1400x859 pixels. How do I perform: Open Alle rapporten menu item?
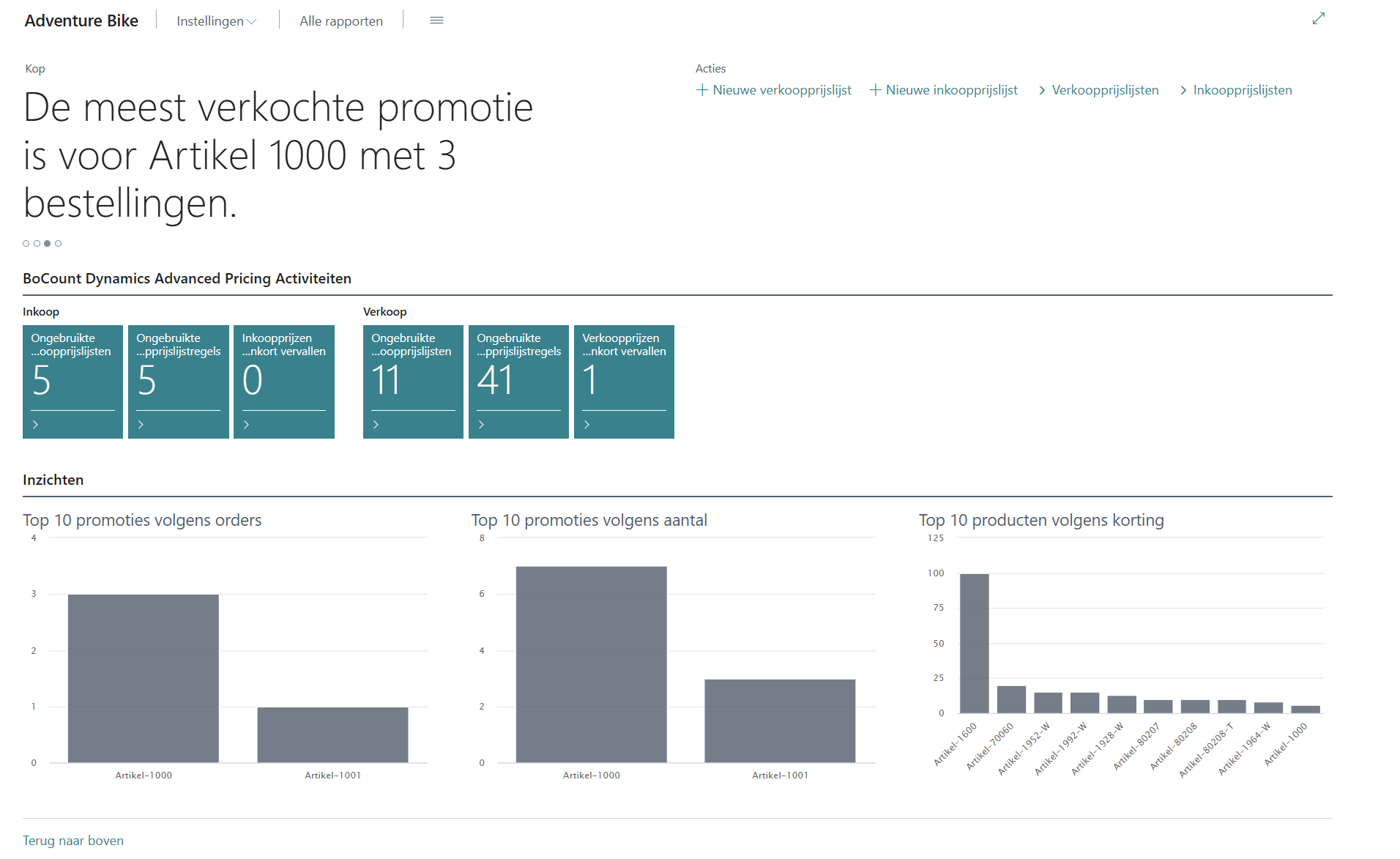tap(340, 21)
